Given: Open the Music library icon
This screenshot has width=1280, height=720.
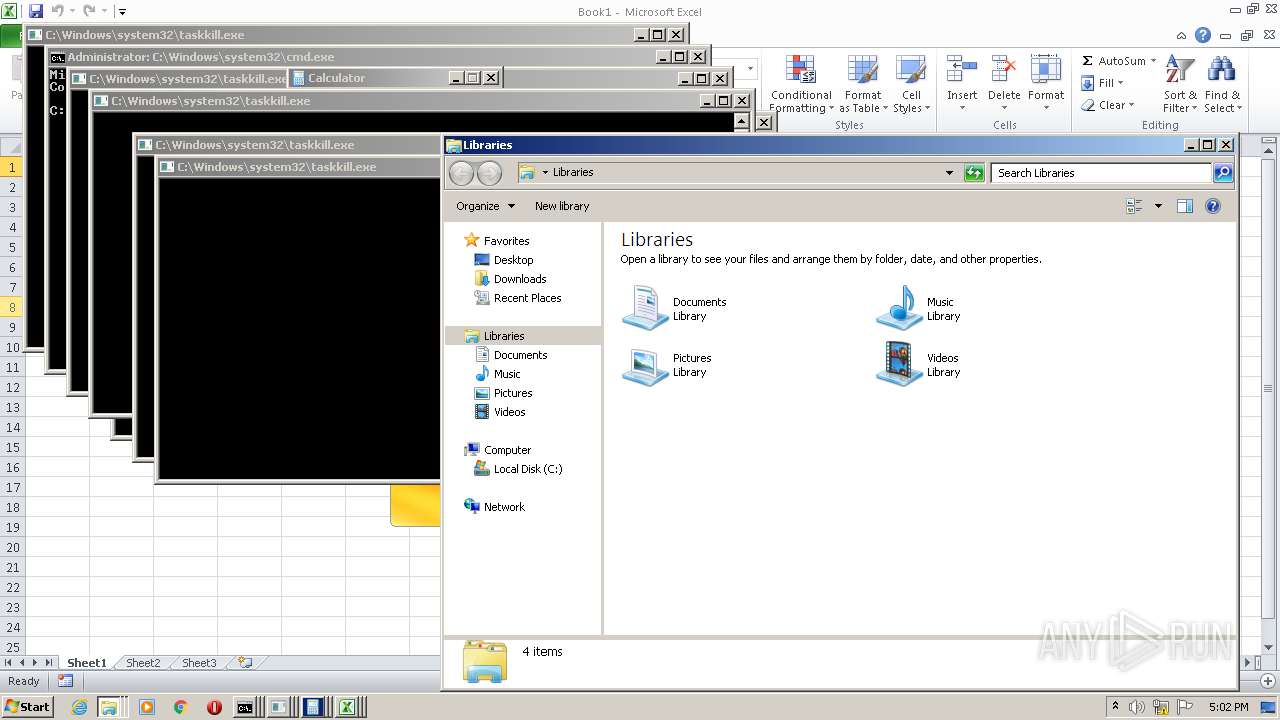Looking at the screenshot, I should pyautogui.click(x=899, y=308).
